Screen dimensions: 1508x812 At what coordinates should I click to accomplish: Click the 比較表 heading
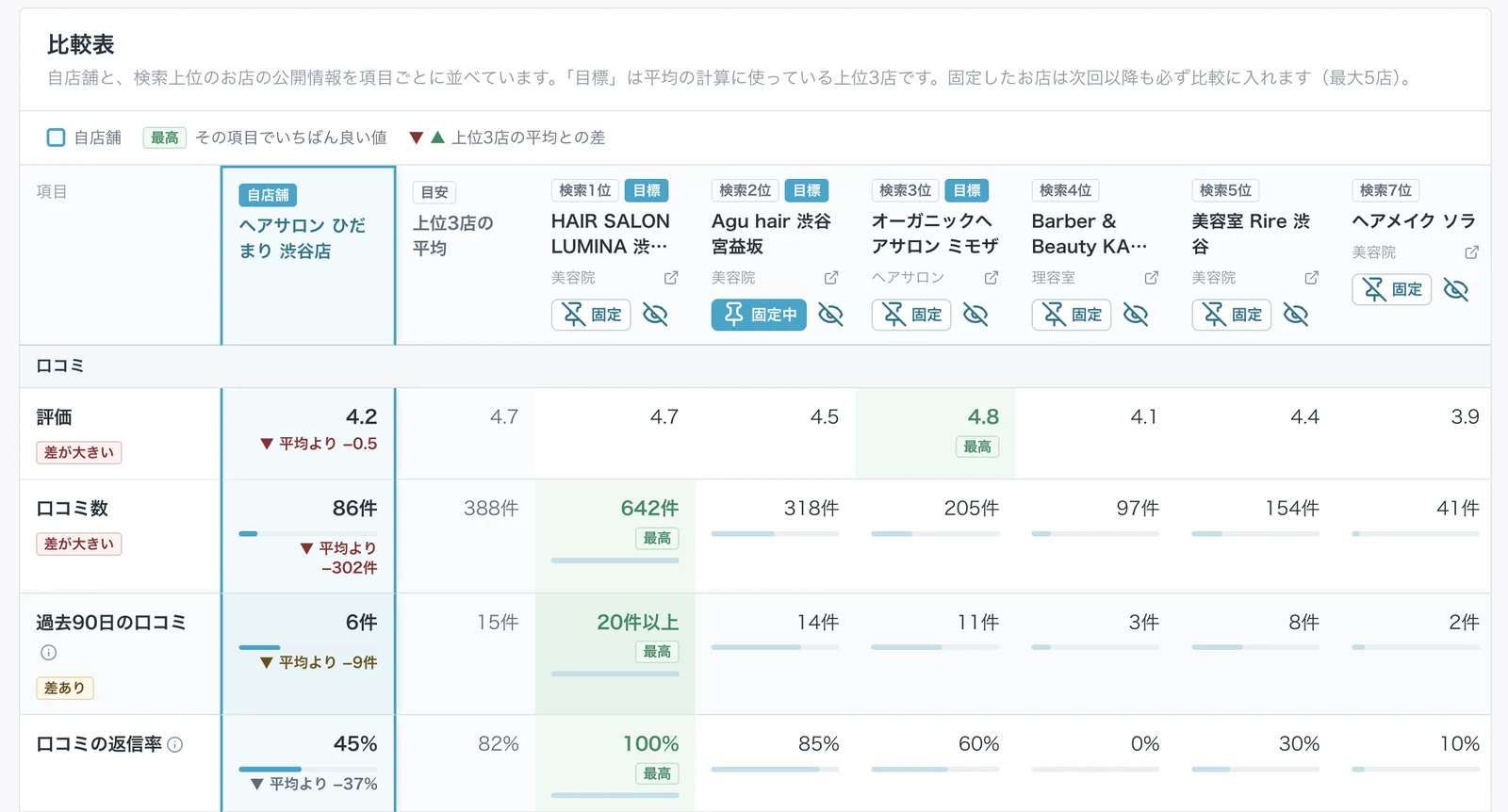[x=81, y=44]
